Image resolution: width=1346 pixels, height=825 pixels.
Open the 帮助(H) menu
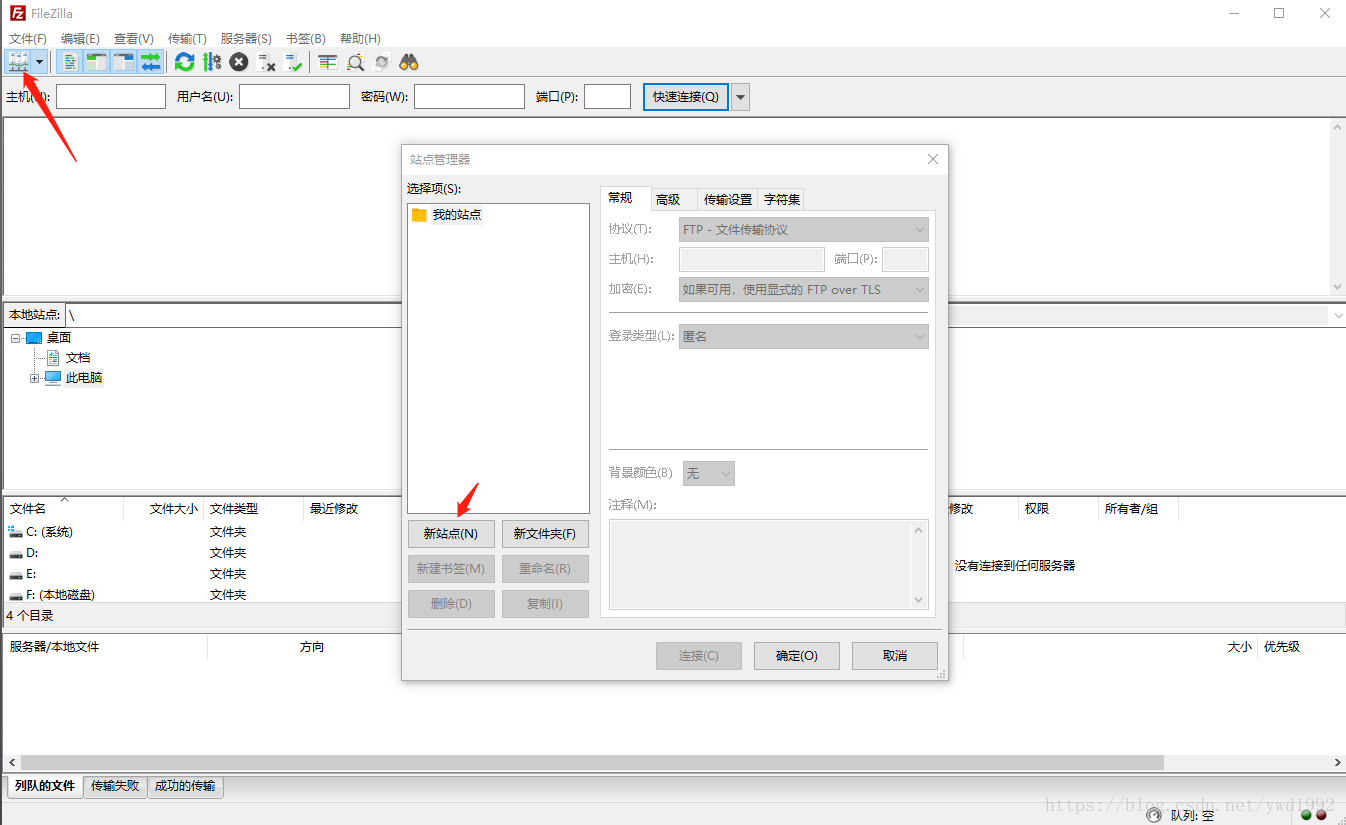coord(360,38)
